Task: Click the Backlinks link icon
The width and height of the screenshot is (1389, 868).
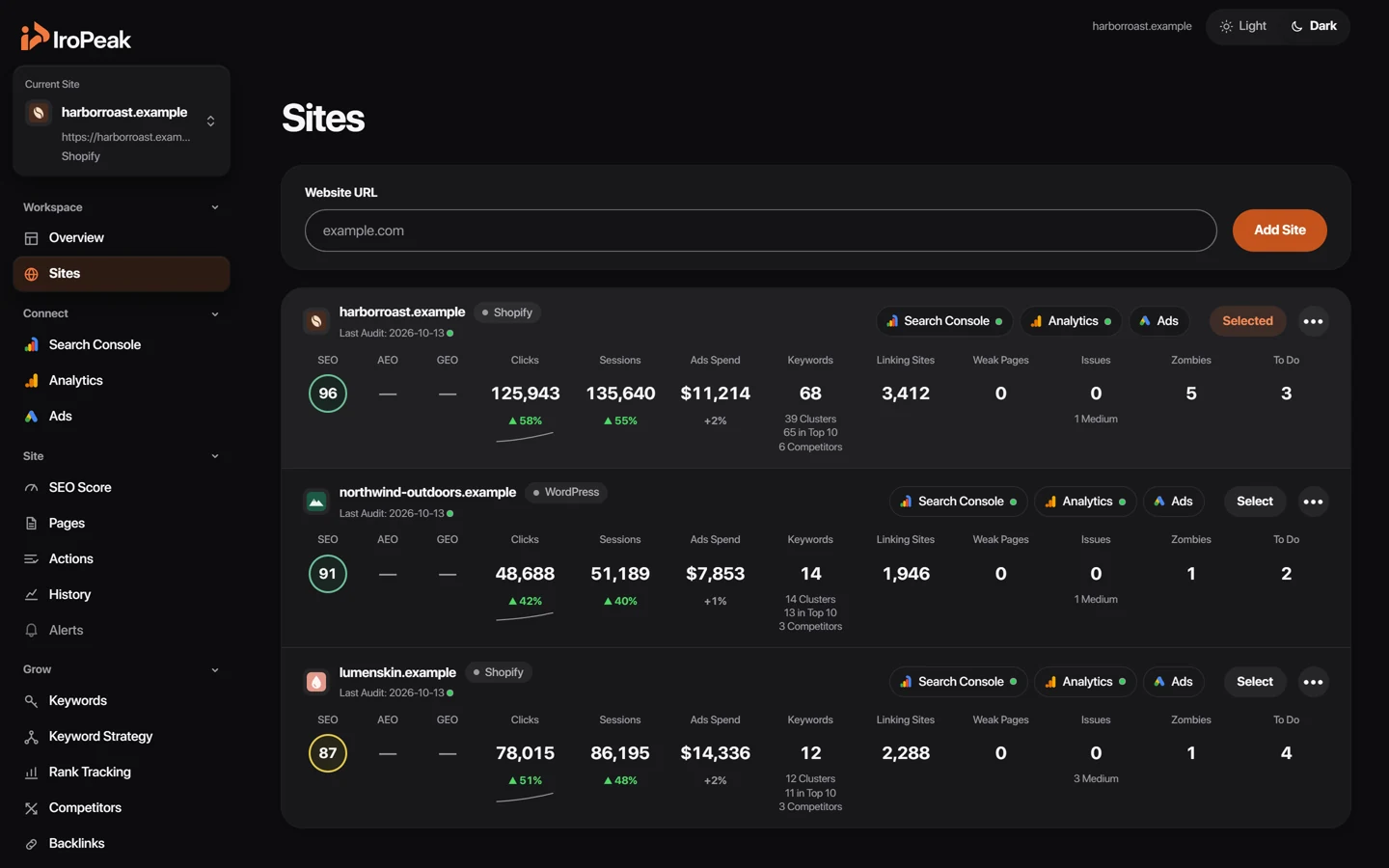Action: point(31,844)
